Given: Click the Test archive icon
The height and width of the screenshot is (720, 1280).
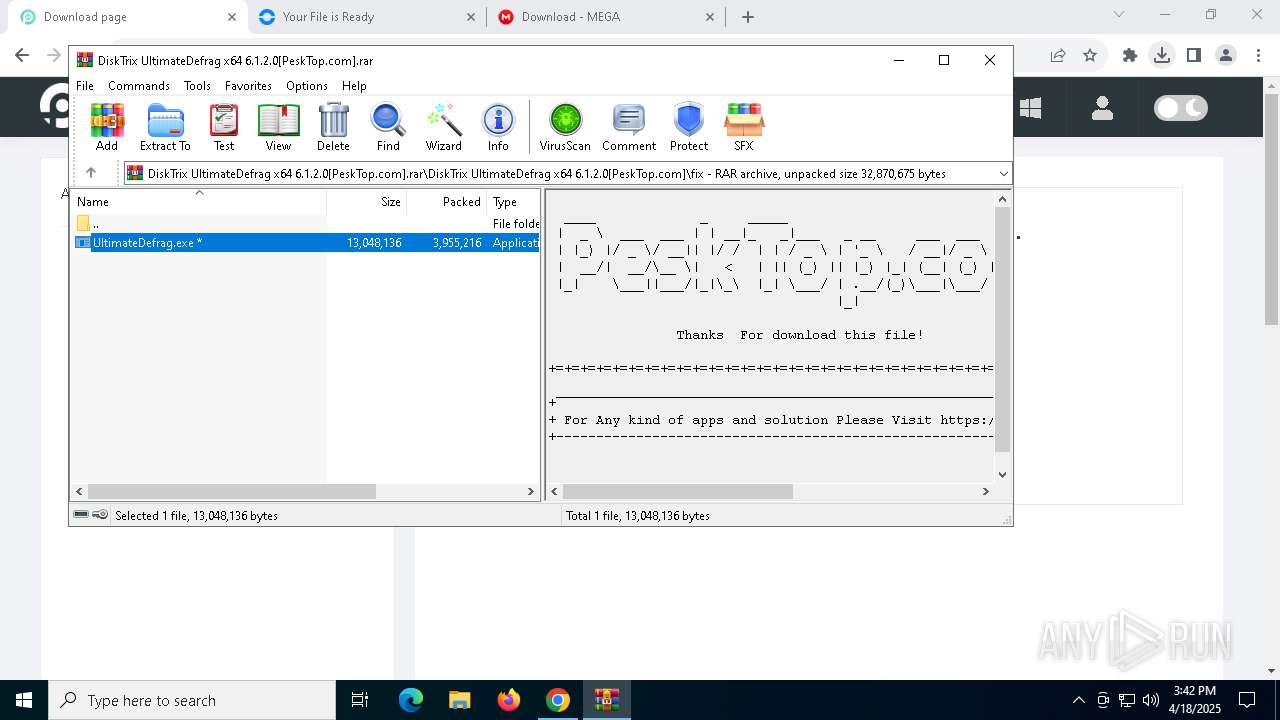Looking at the screenshot, I should [224, 127].
